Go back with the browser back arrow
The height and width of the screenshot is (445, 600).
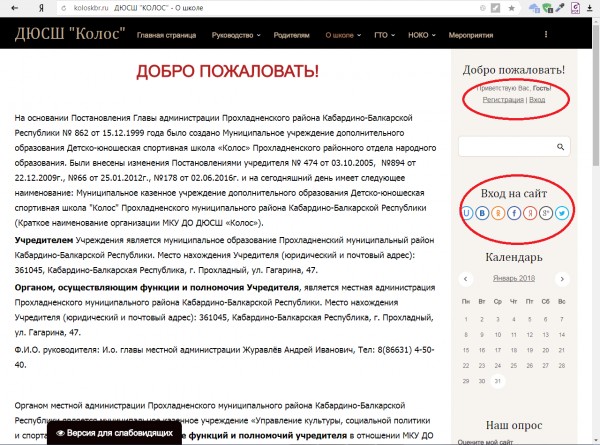tap(15, 8)
